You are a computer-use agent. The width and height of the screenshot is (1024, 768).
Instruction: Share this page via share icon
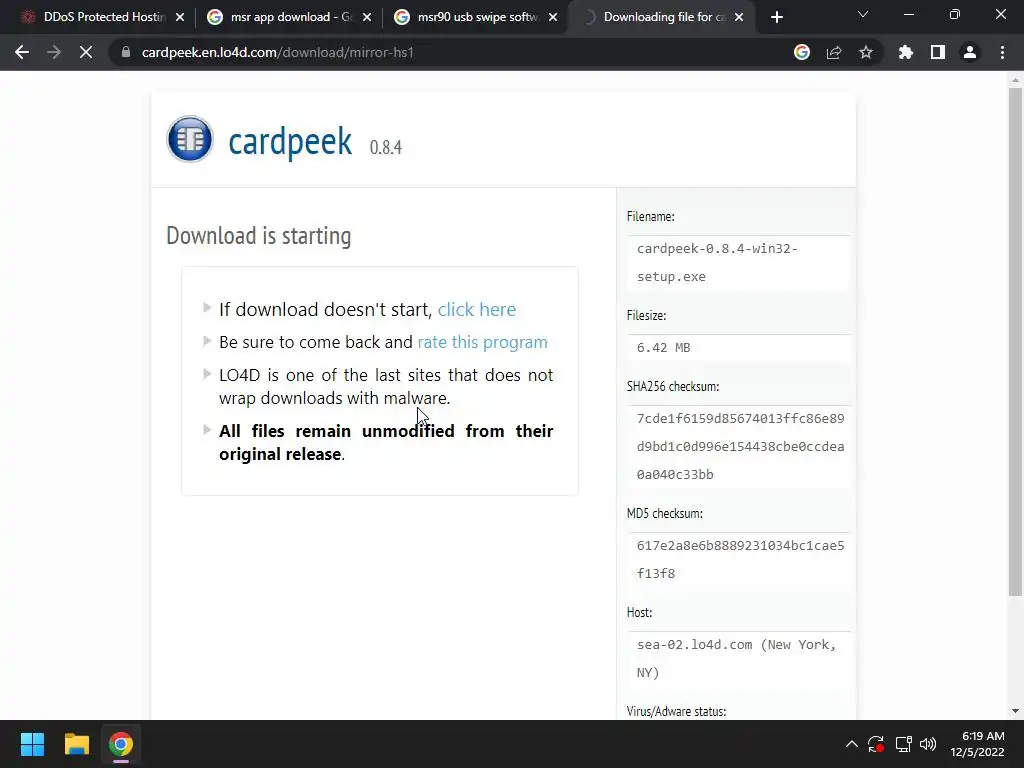pos(834,52)
